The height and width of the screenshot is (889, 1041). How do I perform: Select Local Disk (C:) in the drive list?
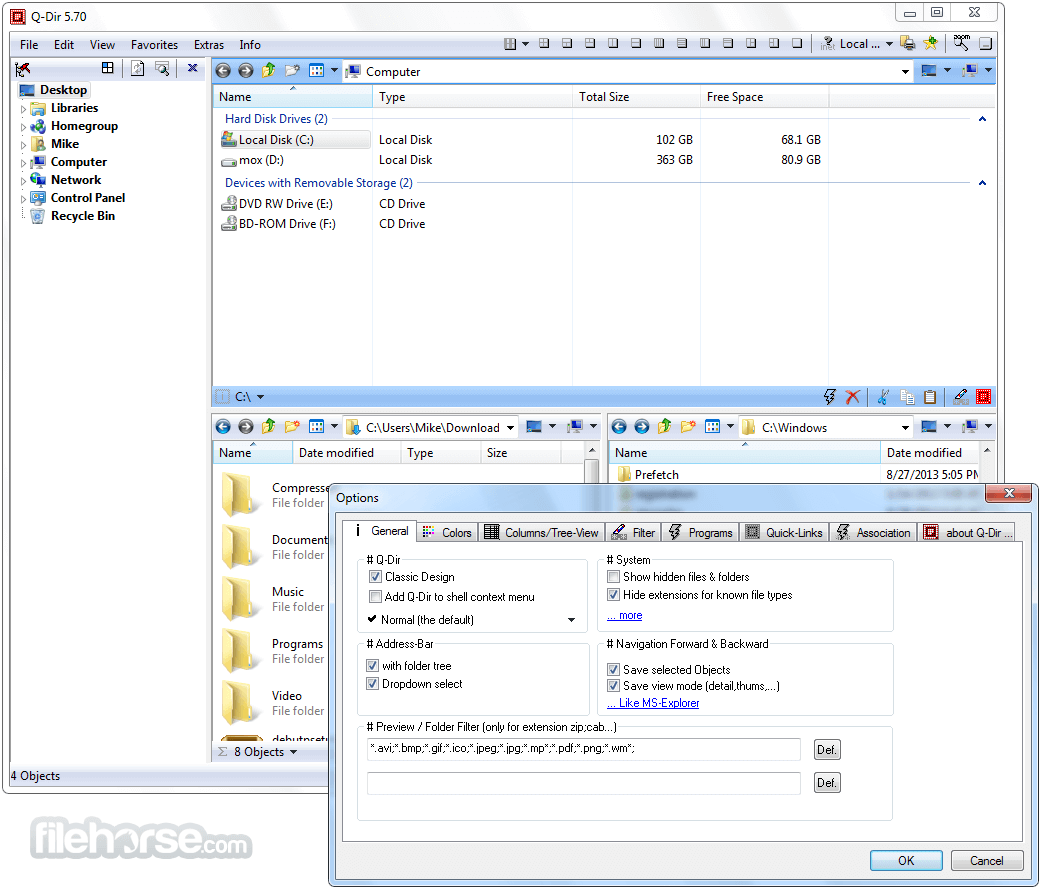295,139
